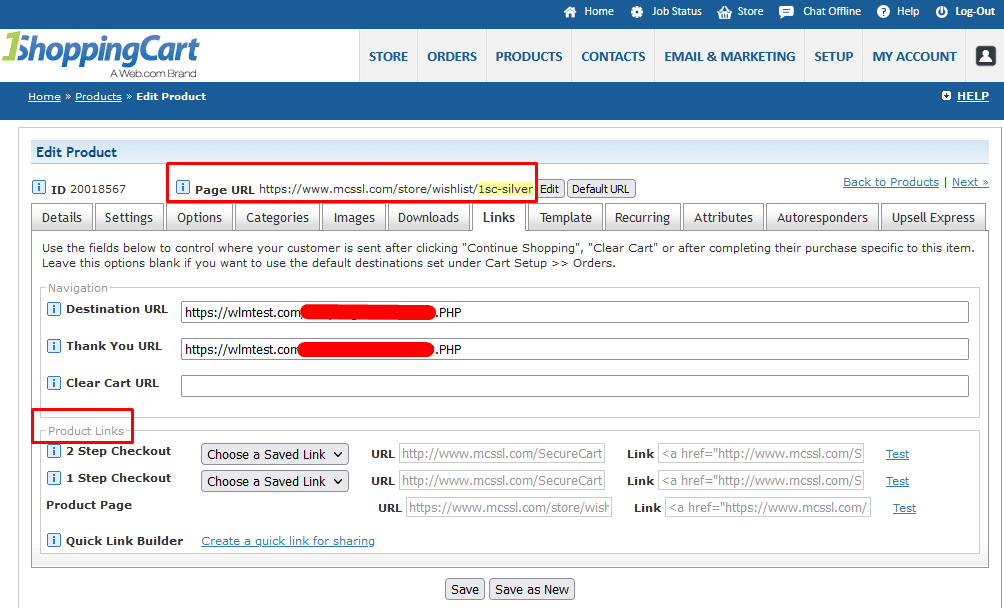Click Create a quick link for sharing
This screenshot has height=608, width=1004.
[x=288, y=541]
